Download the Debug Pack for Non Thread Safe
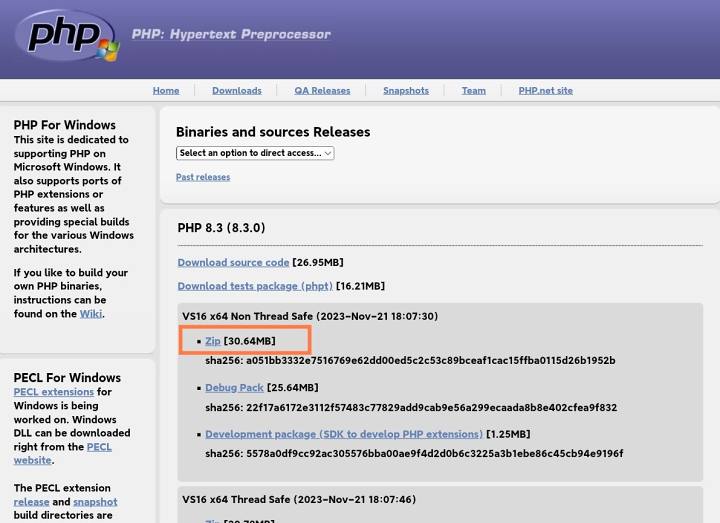The image size is (720, 523). click(x=234, y=387)
